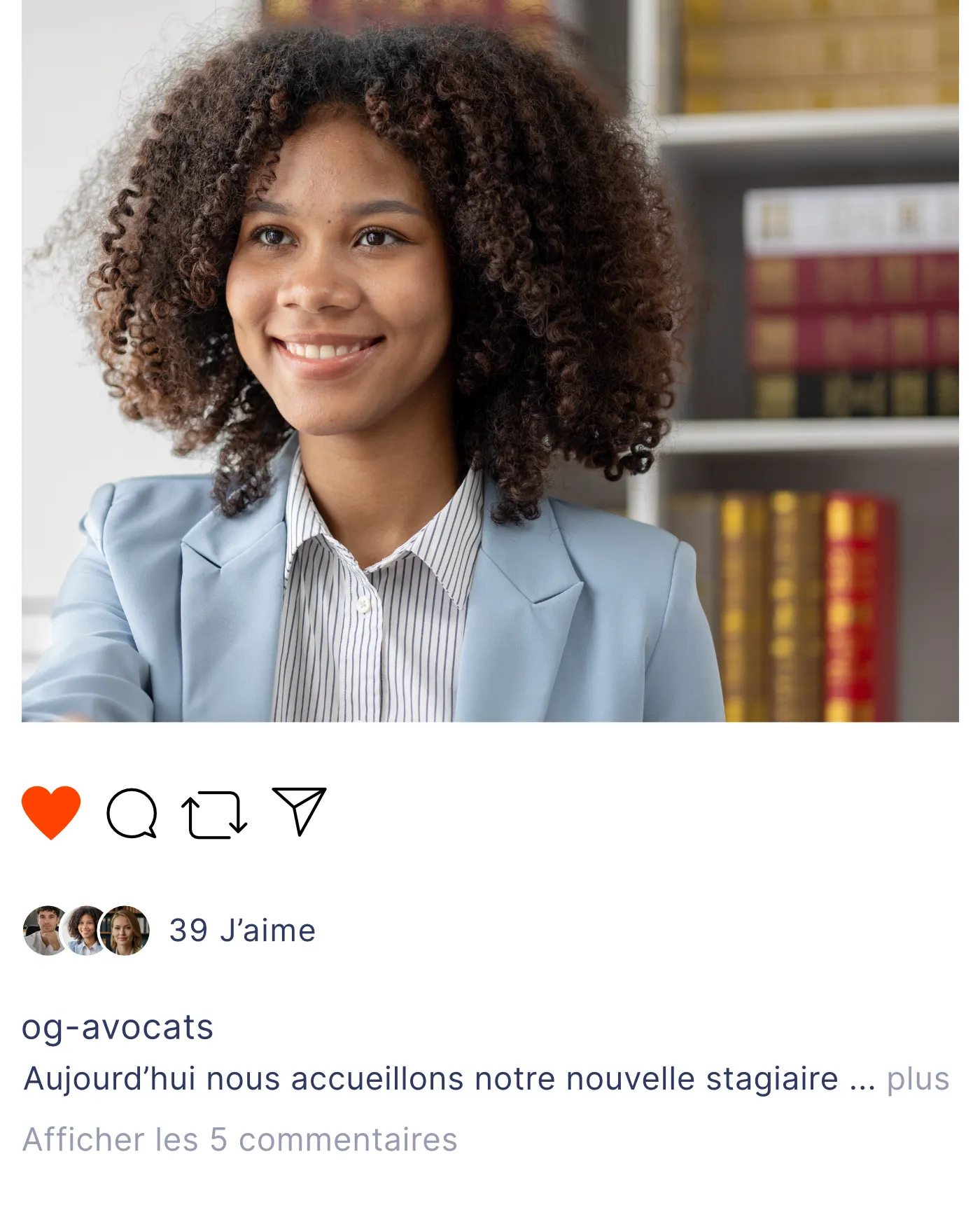Repost using the looping arrows icon
980x1224 pixels.
[x=214, y=814]
